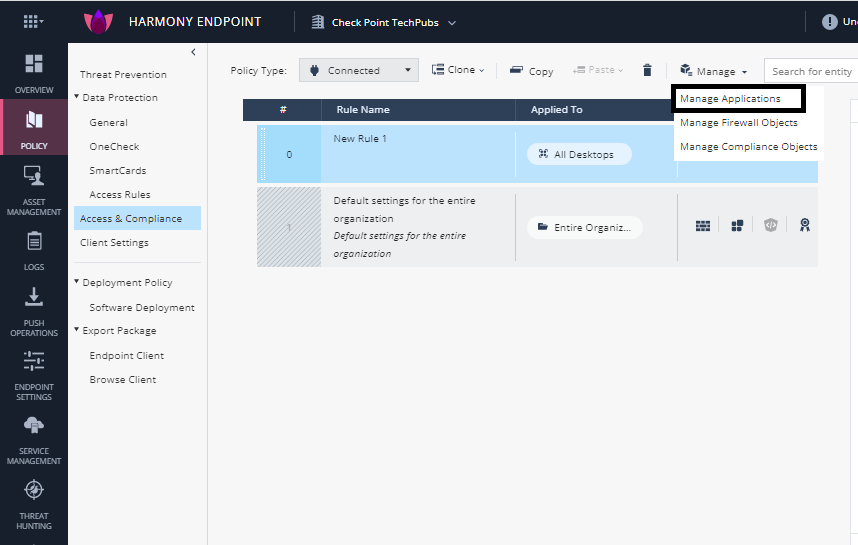
Task: Open Software Deployment page
Action: (x=142, y=308)
